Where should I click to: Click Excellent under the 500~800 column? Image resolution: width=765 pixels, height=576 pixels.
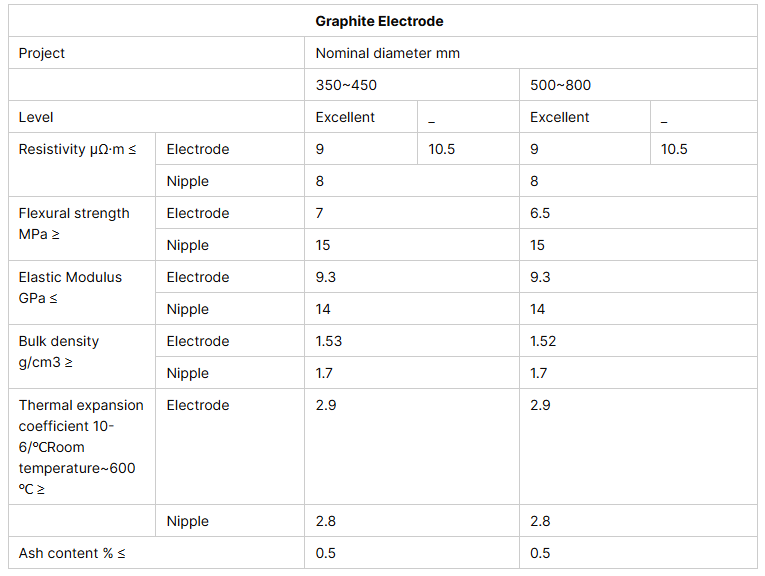click(x=559, y=117)
